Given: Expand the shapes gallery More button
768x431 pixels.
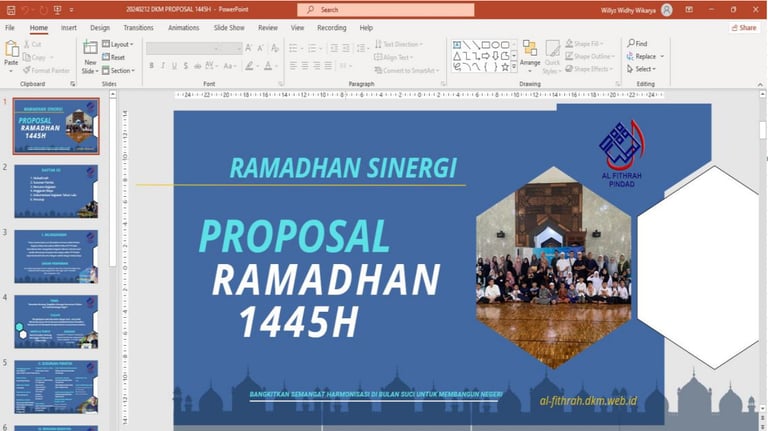Looking at the screenshot, I should click(x=514, y=68).
